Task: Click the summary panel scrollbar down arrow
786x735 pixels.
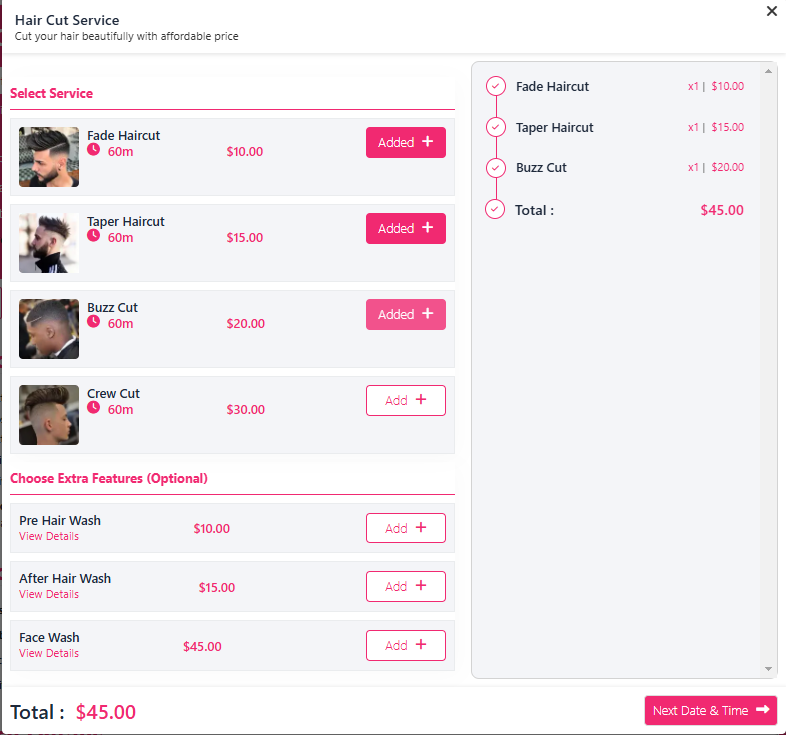Action: click(x=768, y=669)
